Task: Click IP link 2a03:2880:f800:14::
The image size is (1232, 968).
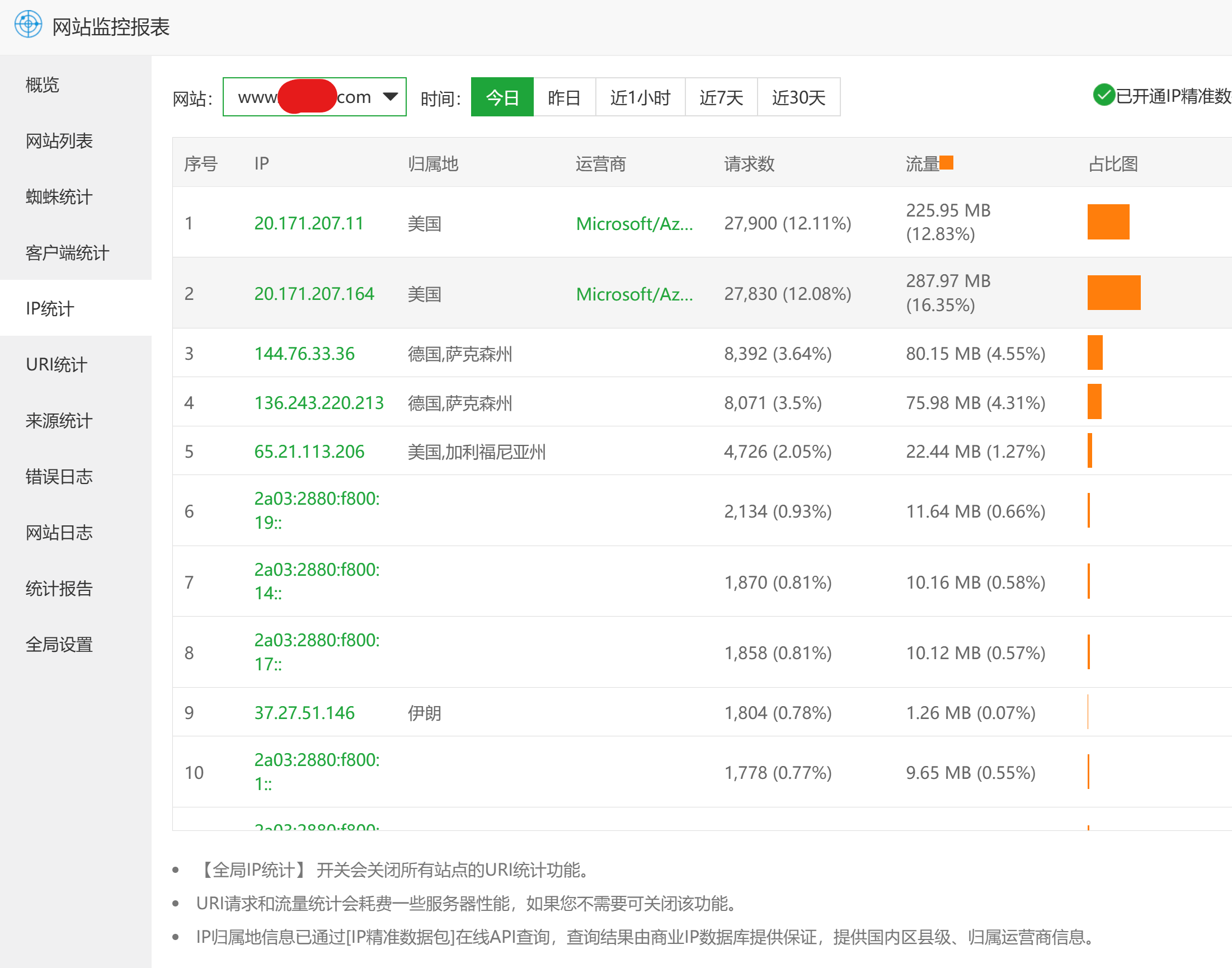Action: point(317,581)
